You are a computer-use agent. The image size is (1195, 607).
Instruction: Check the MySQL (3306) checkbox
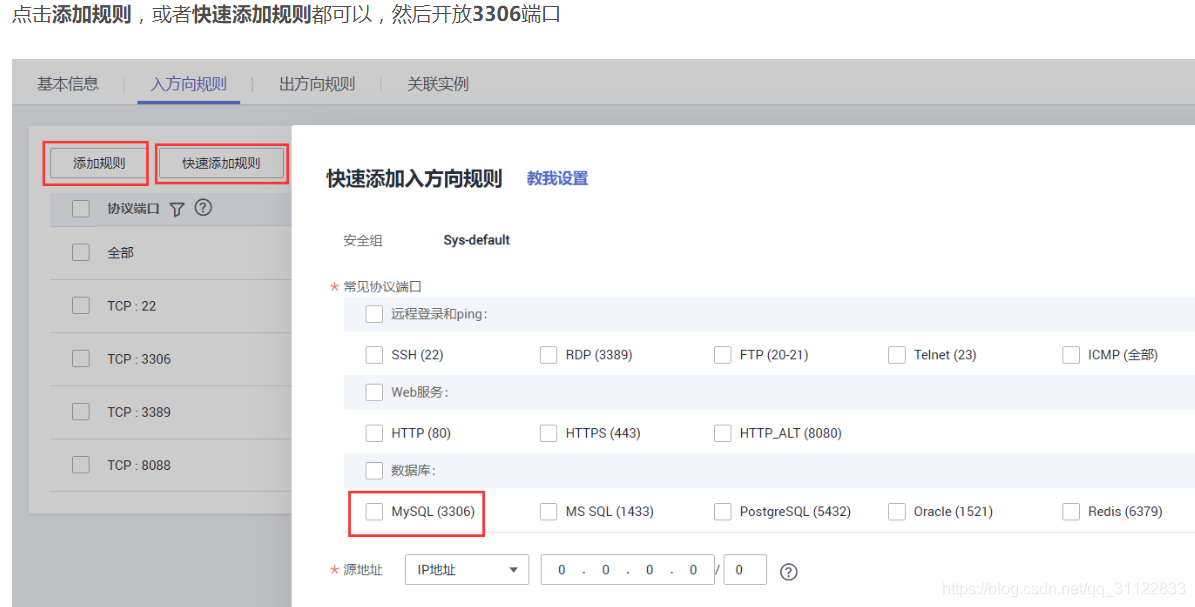point(374,511)
